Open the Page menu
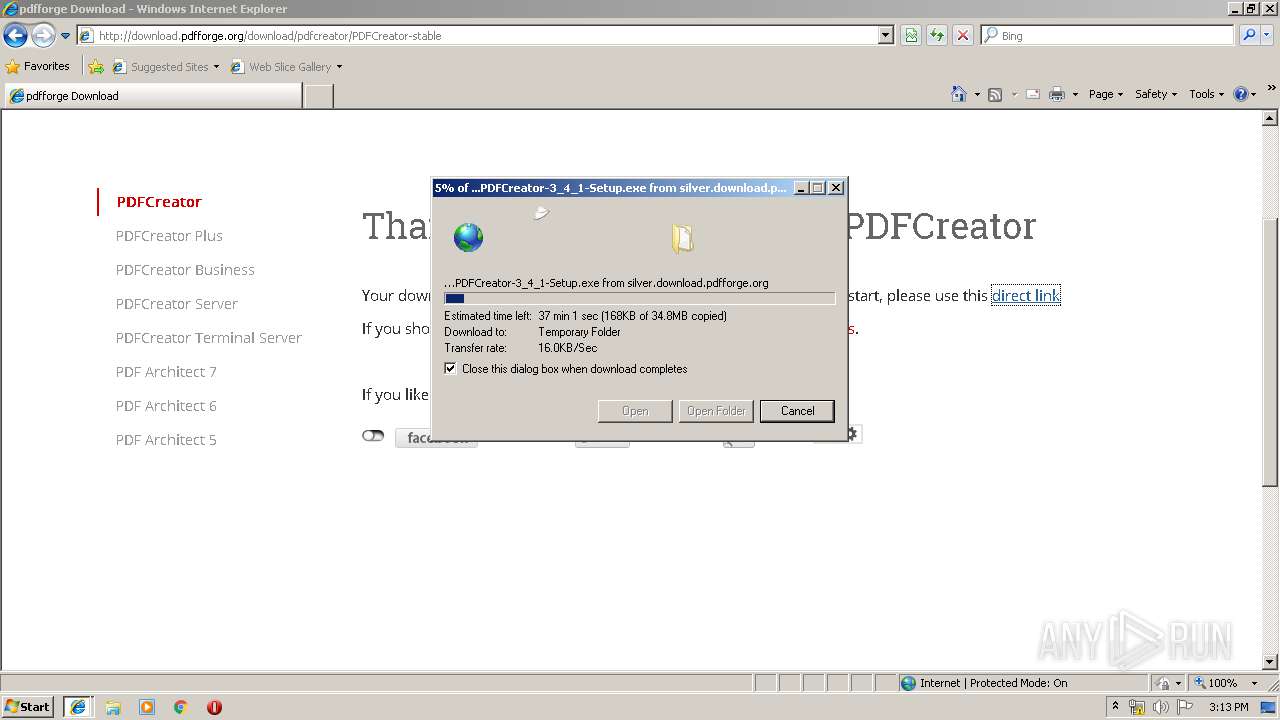The image size is (1280, 720). [1105, 94]
